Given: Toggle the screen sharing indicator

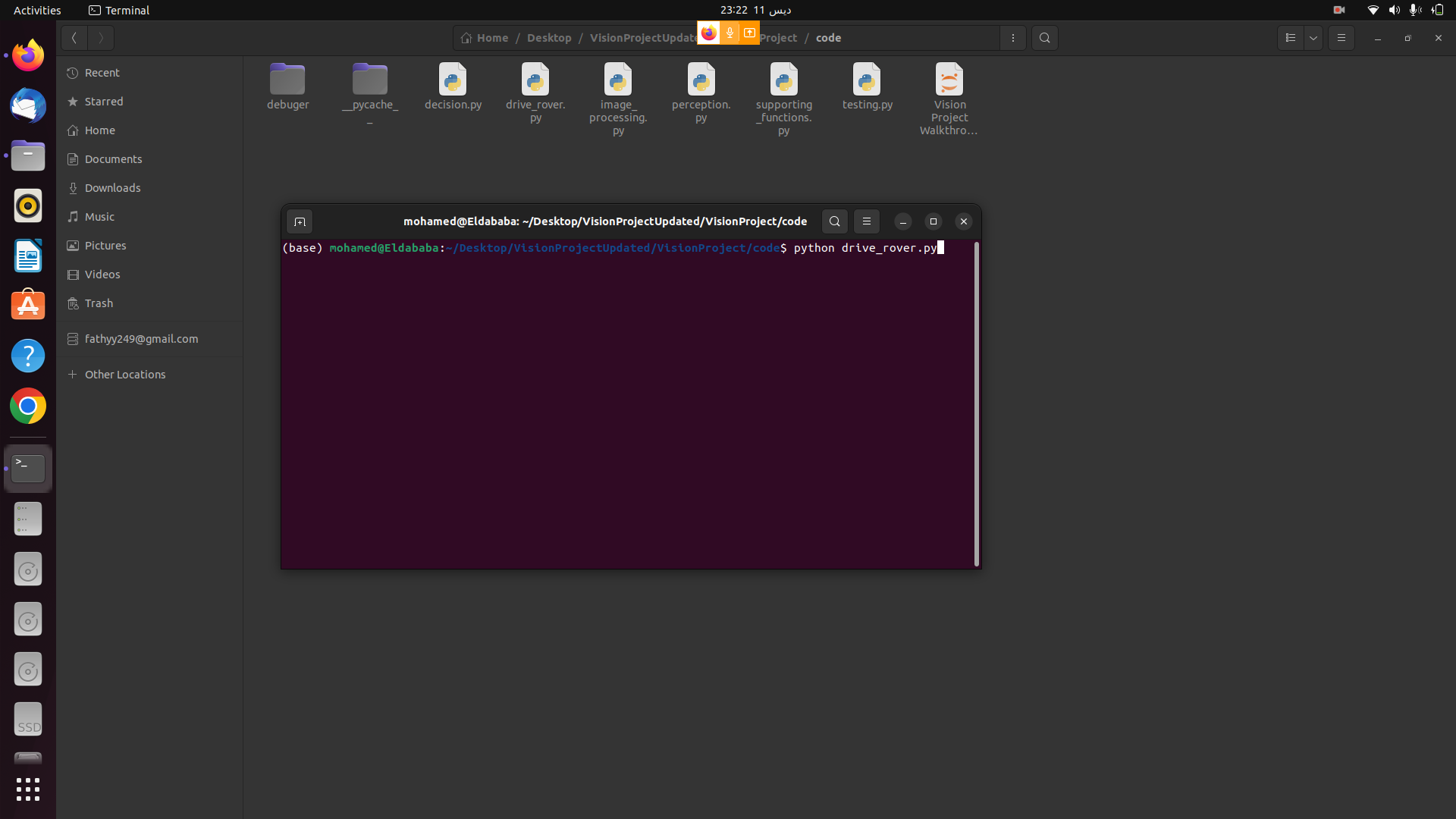Looking at the screenshot, I should pos(749,33).
